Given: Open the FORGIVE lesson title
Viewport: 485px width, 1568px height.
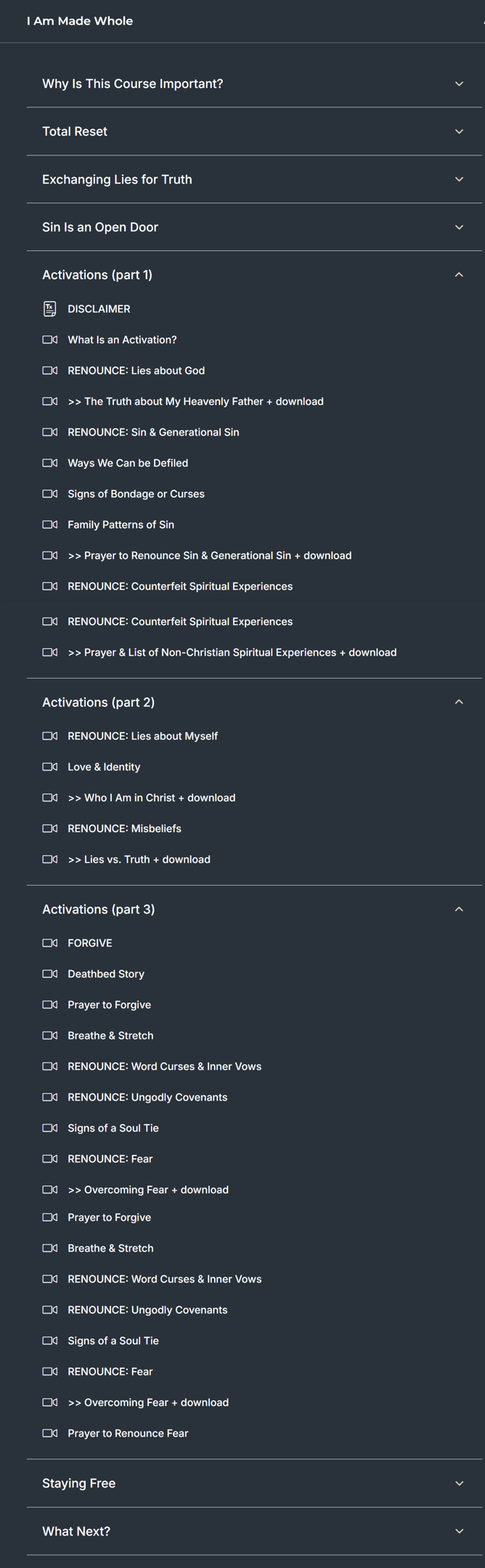Looking at the screenshot, I should (x=90, y=944).
